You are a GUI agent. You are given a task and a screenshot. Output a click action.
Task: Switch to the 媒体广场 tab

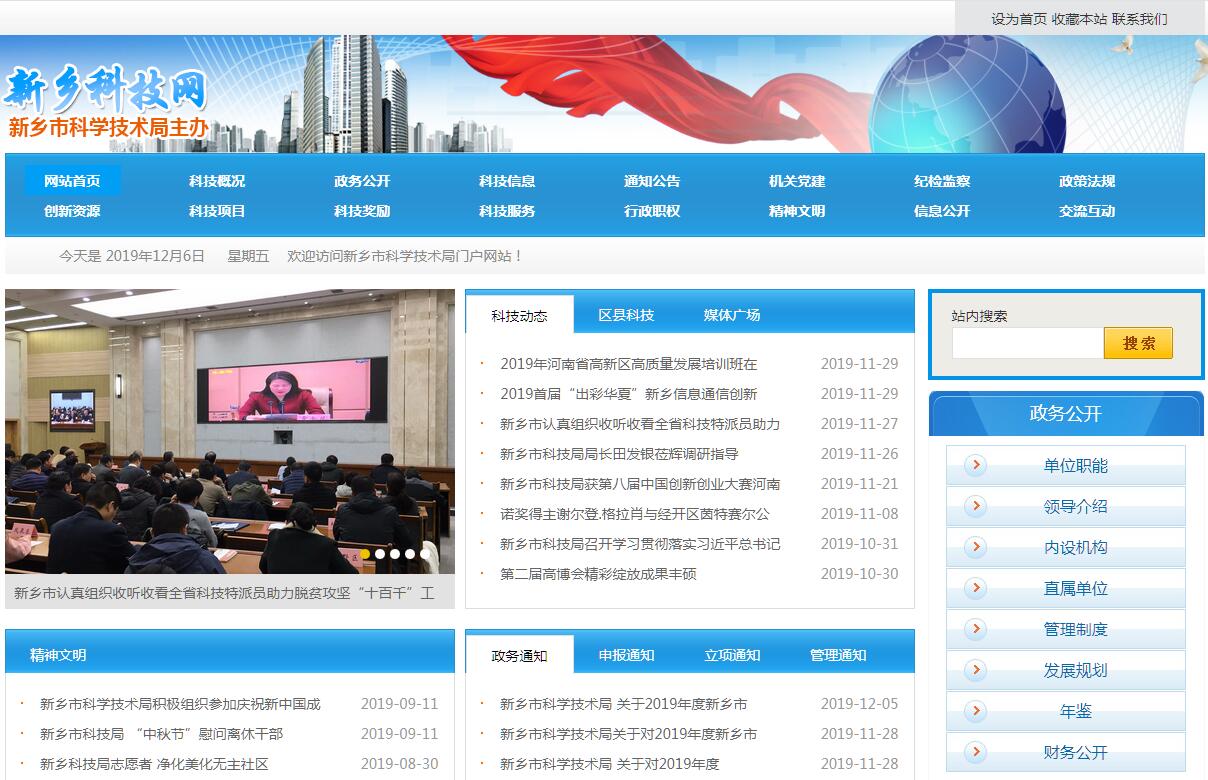click(x=732, y=315)
